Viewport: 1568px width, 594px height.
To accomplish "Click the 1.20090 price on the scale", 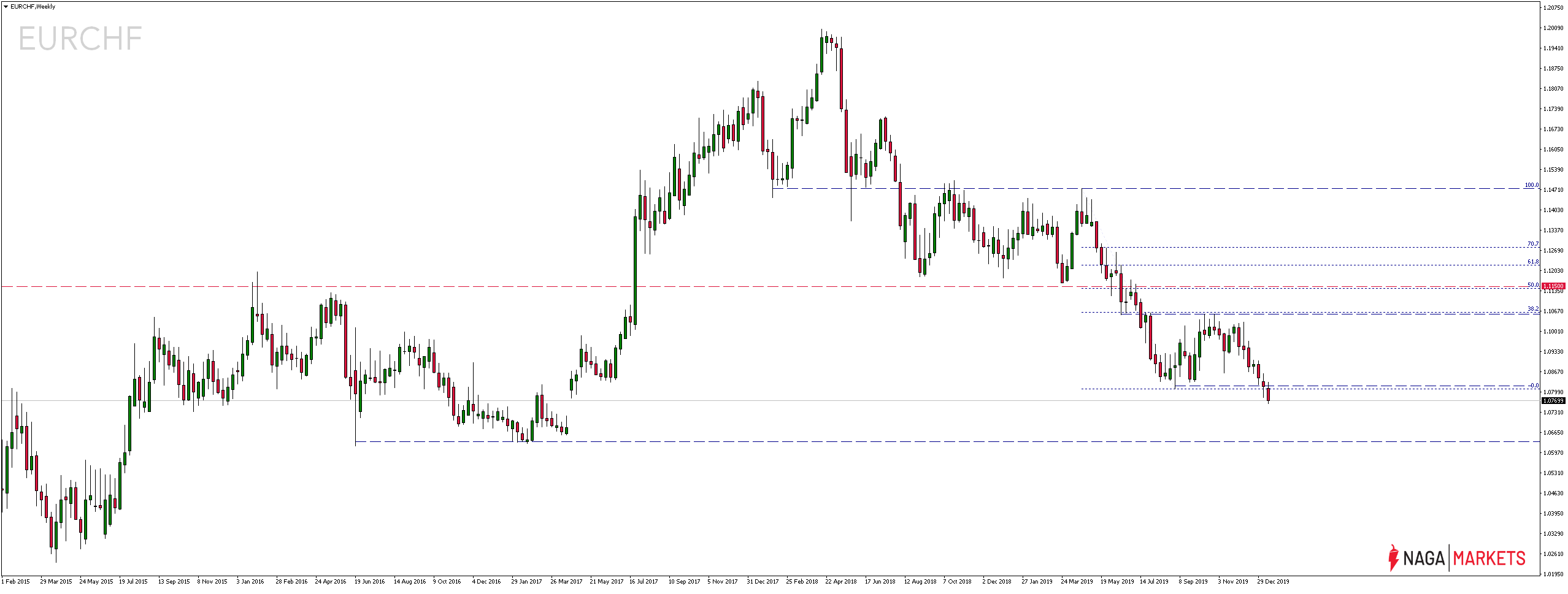I will [1553, 28].
